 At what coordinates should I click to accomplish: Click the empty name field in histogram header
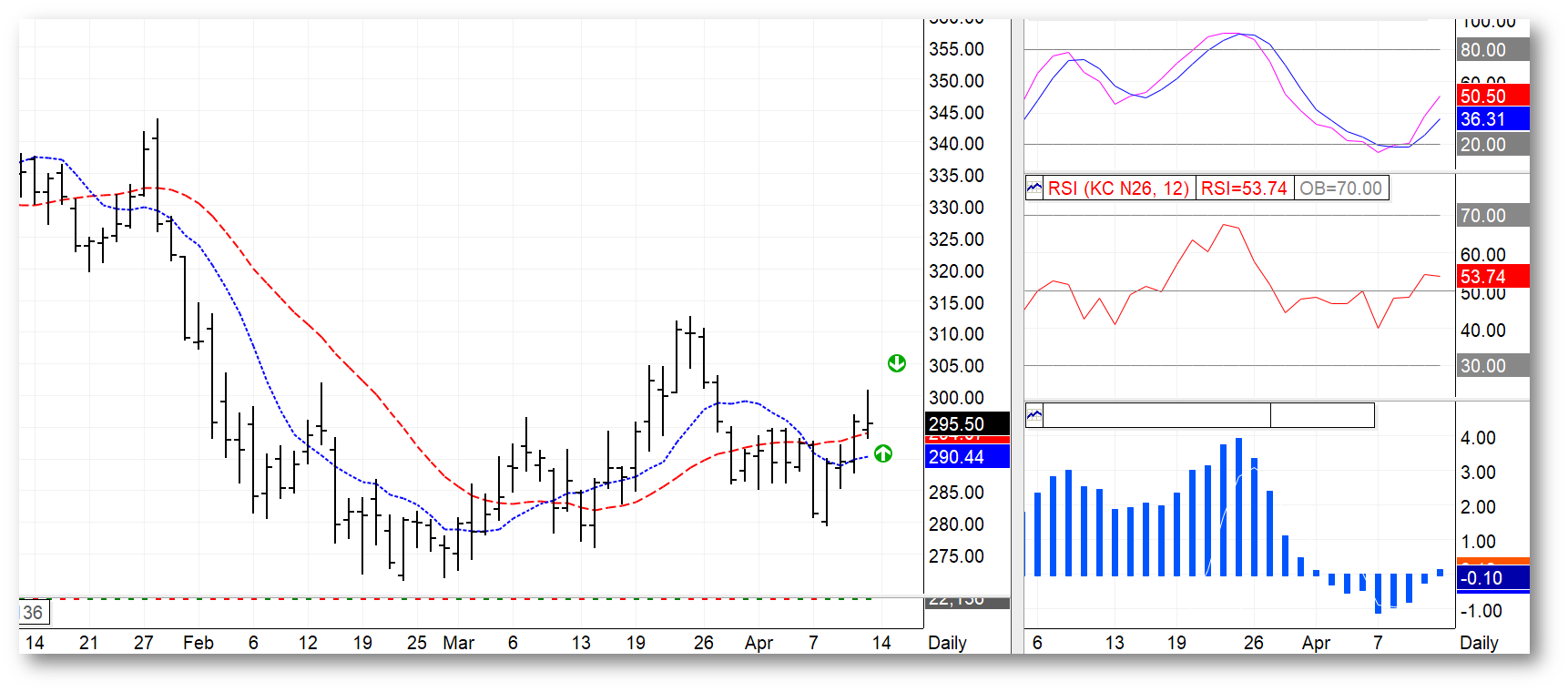[1156, 416]
